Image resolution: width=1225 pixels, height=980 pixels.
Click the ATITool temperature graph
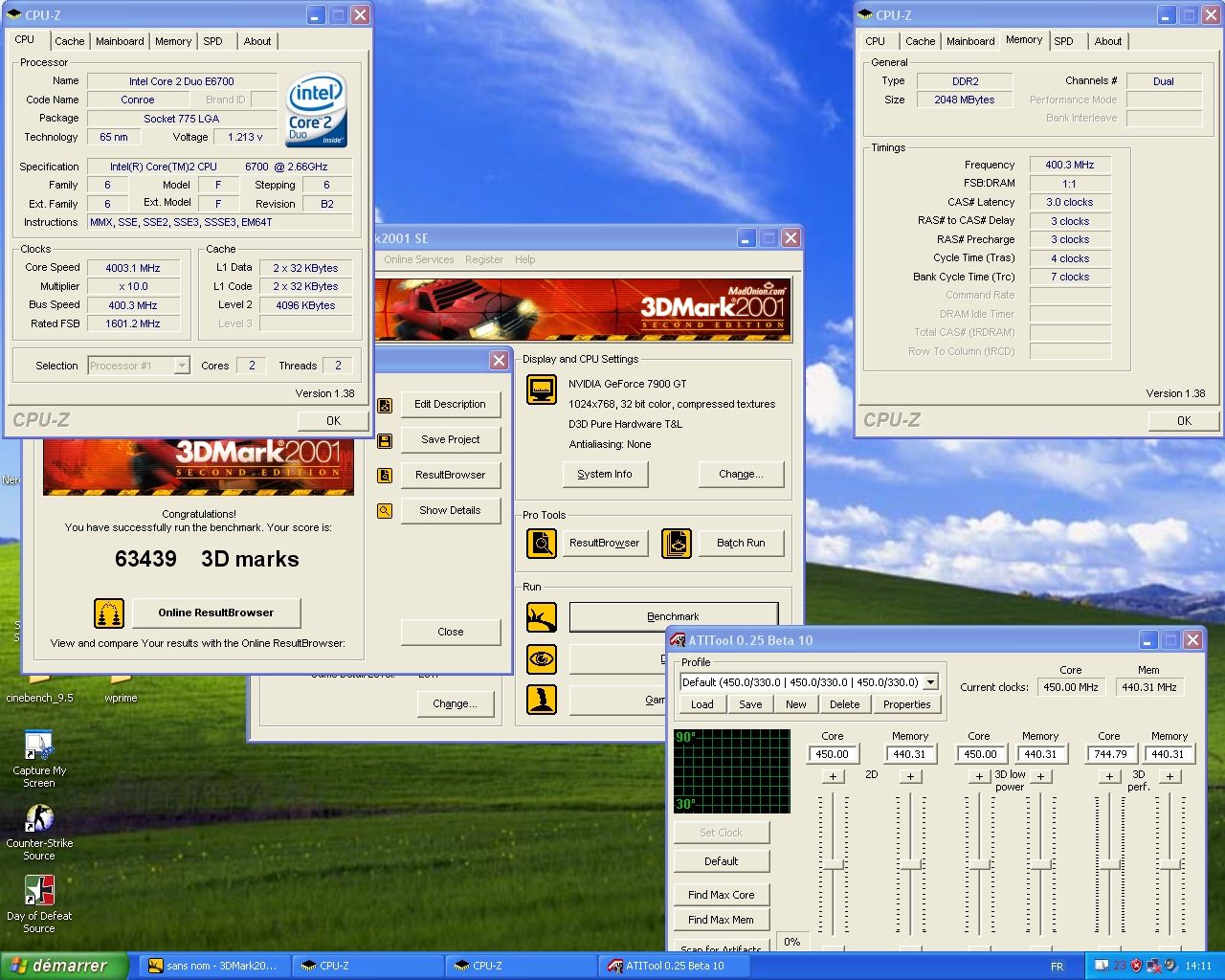coord(732,771)
